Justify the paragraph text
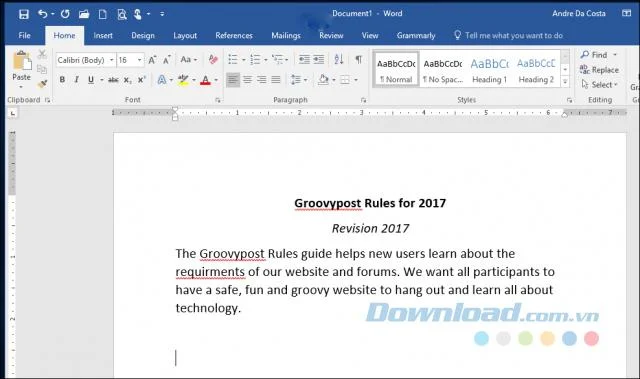This screenshot has width=640, height=379. (276, 80)
